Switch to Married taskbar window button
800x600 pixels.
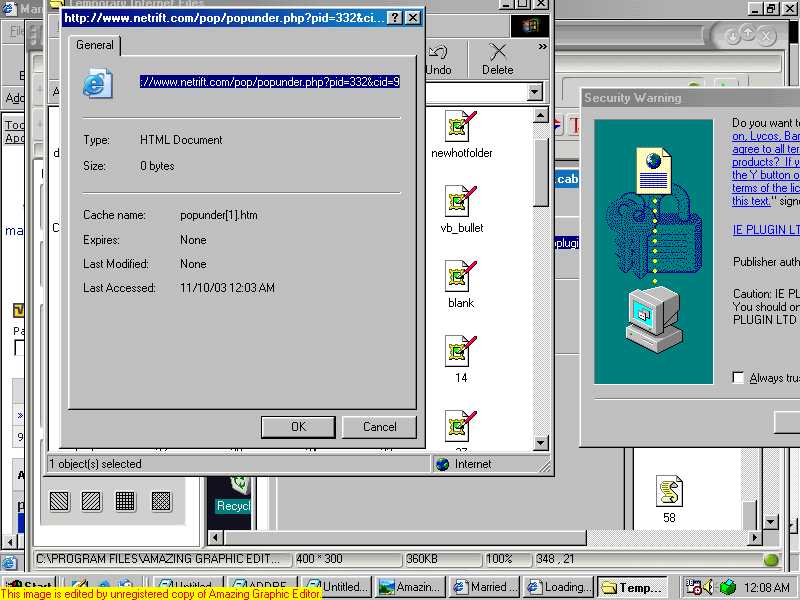coord(484,587)
